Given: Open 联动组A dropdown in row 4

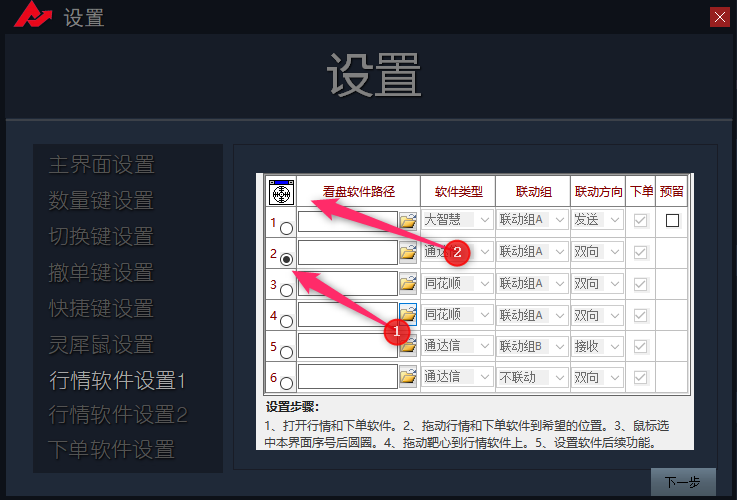Looking at the screenshot, I should click(532, 315).
